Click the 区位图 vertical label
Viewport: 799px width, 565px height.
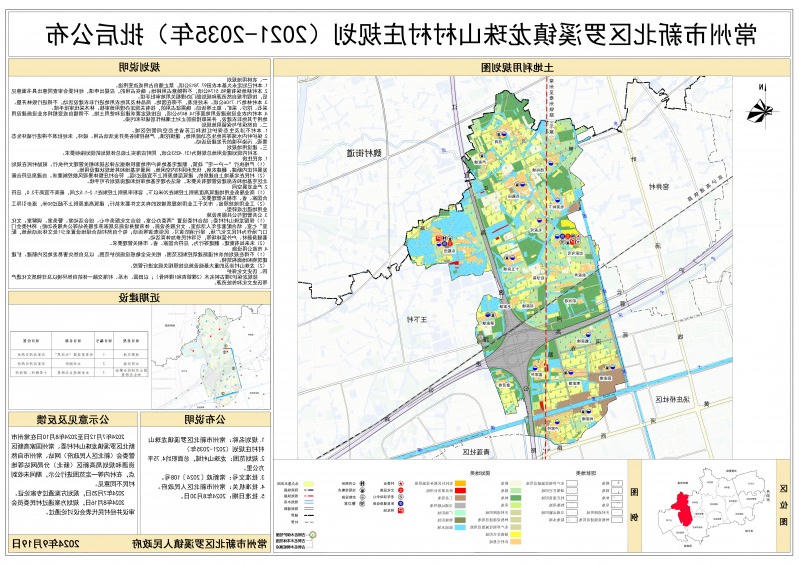coord(783,505)
